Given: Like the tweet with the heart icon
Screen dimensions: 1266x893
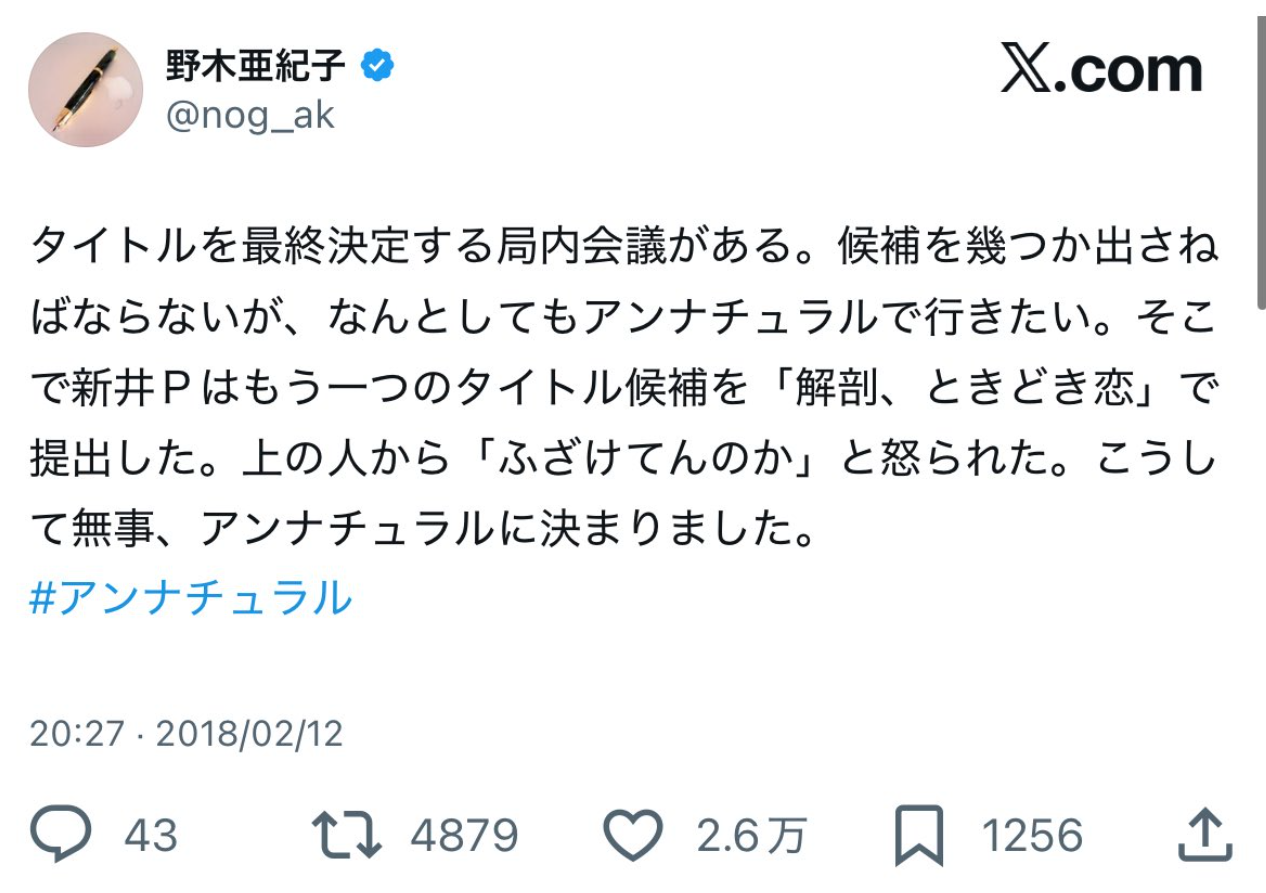Looking at the screenshot, I should click(634, 836).
